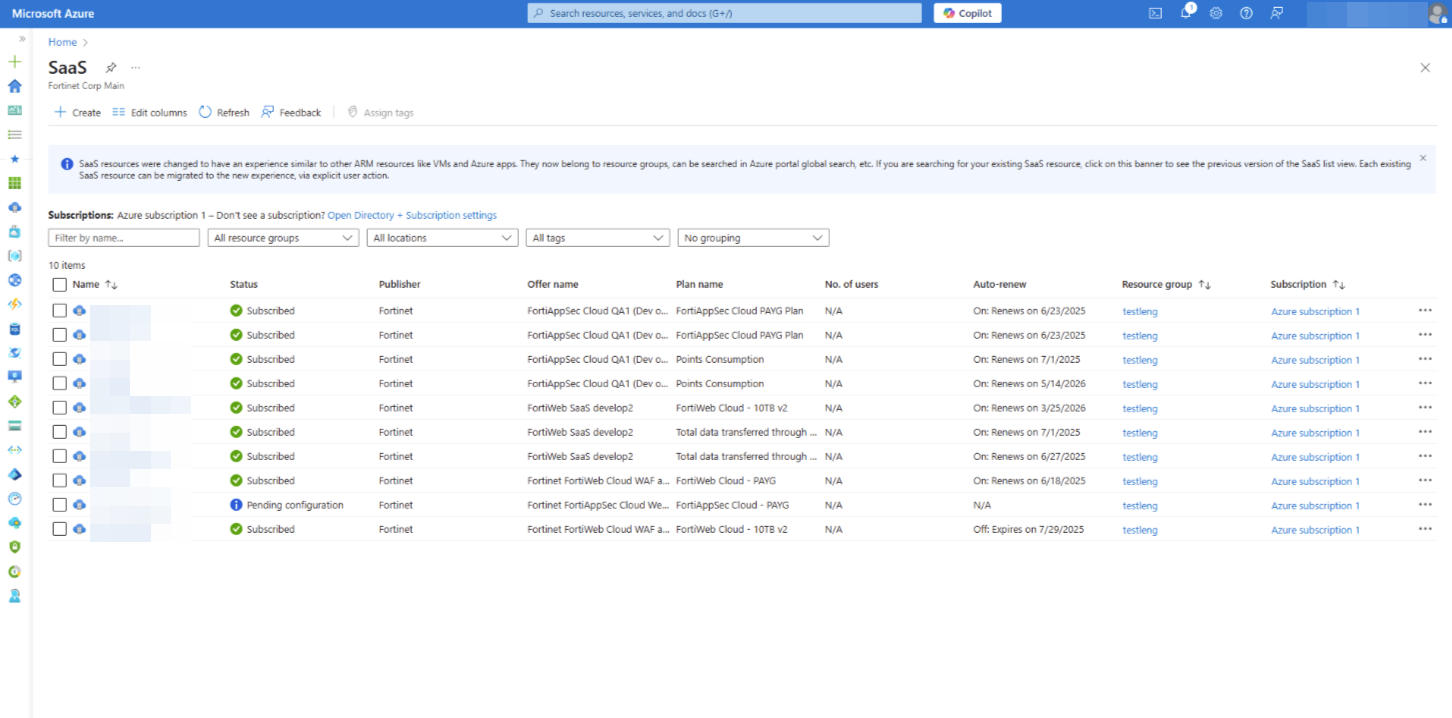Click the green plus Create a resource icon in sidebar
Screen dimensions: 1452x718
(15, 62)
